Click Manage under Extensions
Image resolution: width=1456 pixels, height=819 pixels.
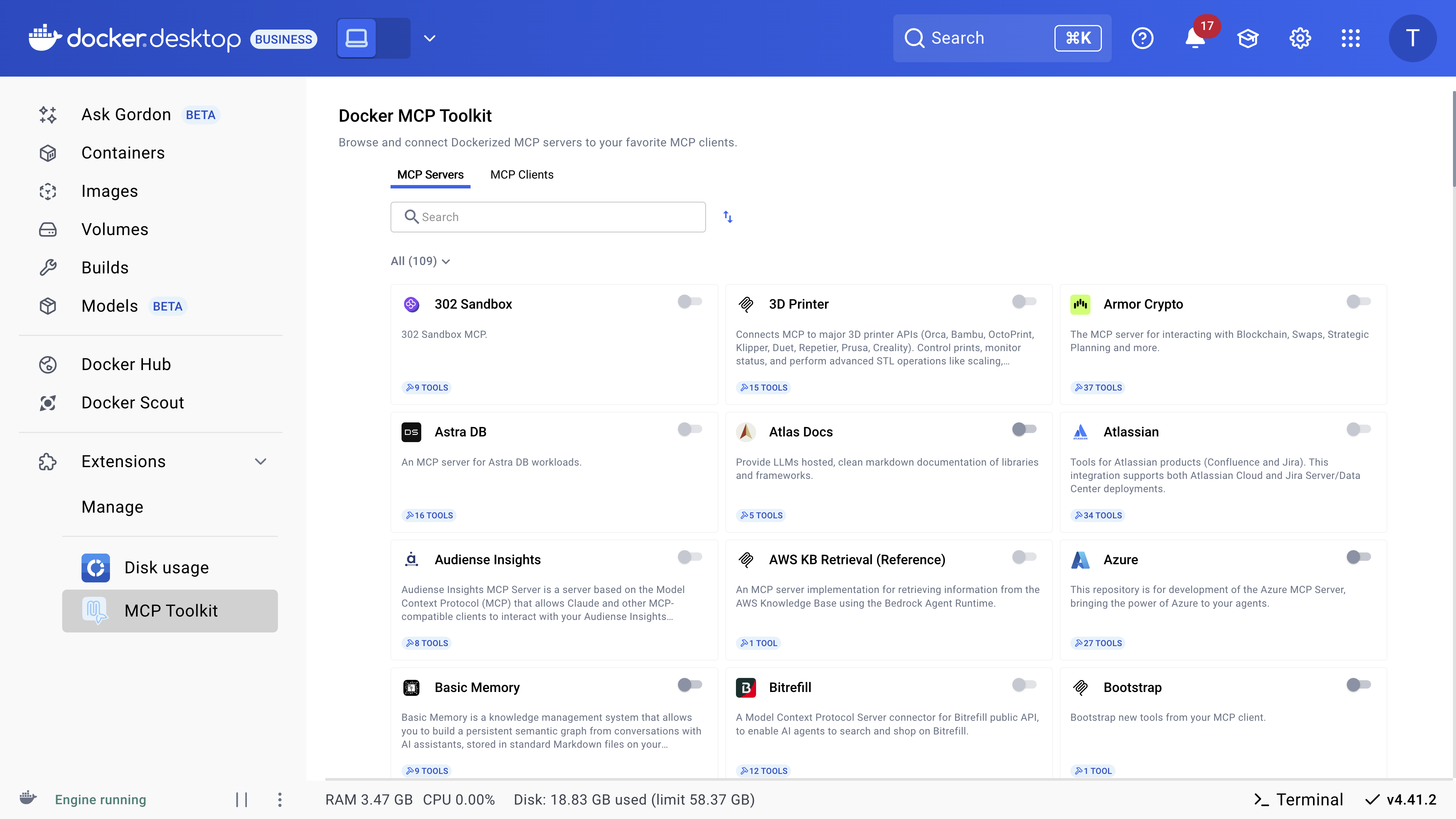click(112, 507)
